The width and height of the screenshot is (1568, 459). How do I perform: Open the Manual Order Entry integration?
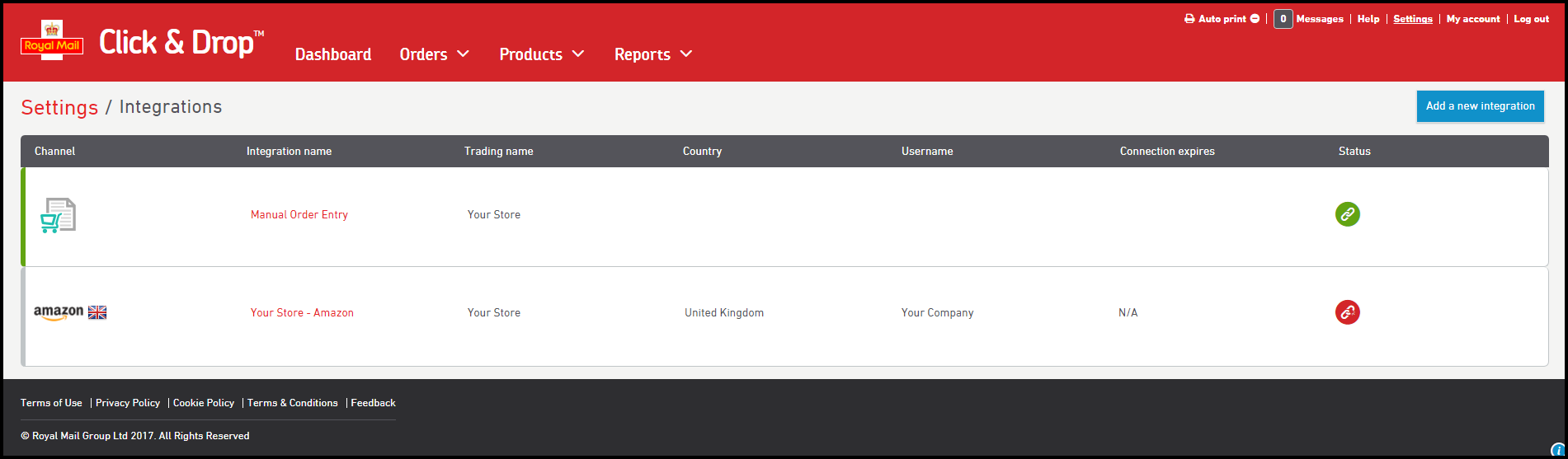[x=299, y=214]
